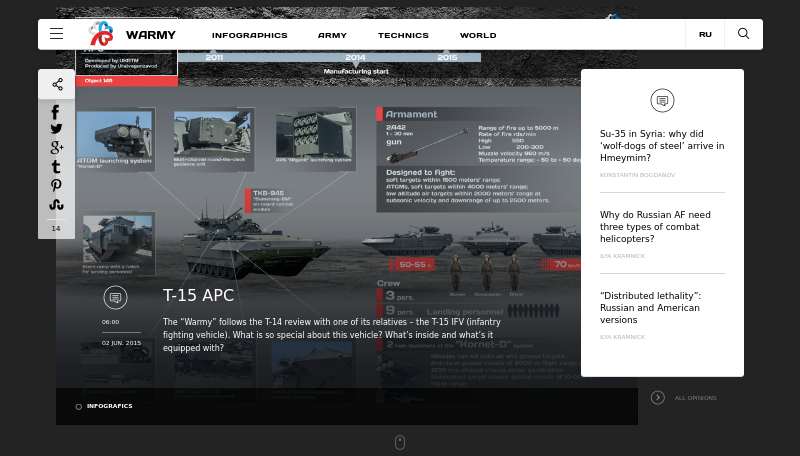Image resolution: width=800 pixels, height=456 pixels.
Task: Click the WARMY logo icon
Action: (x=101, y=34)
